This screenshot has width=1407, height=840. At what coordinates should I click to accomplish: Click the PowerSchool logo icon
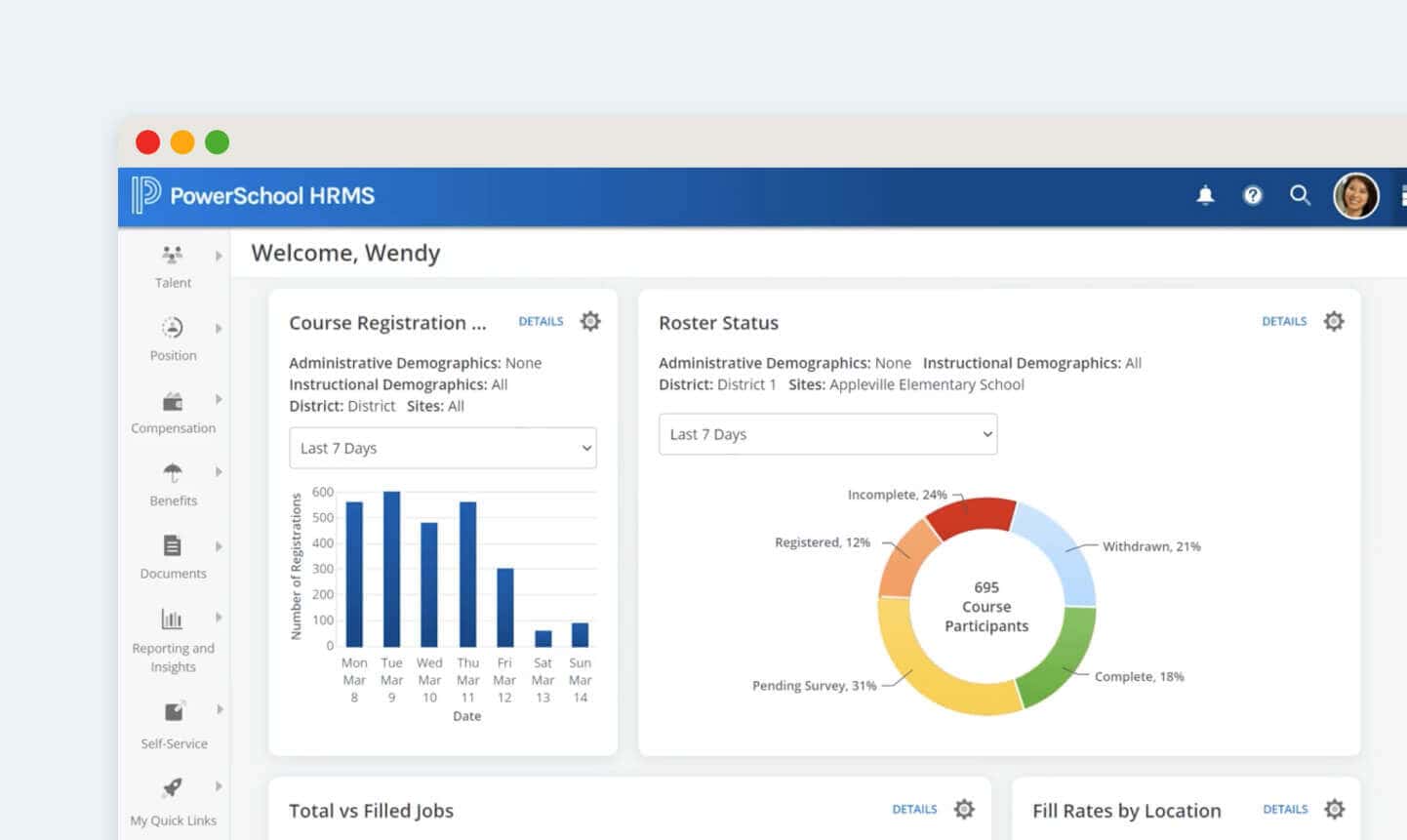146,195
